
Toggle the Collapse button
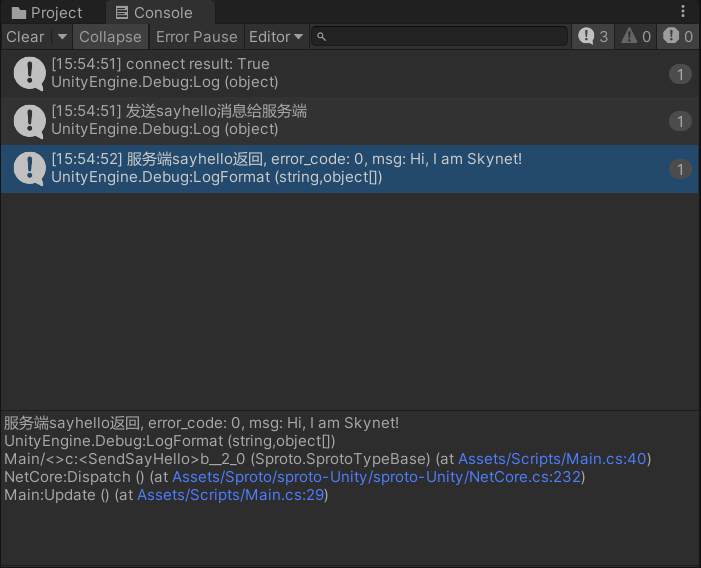point(110,37)
